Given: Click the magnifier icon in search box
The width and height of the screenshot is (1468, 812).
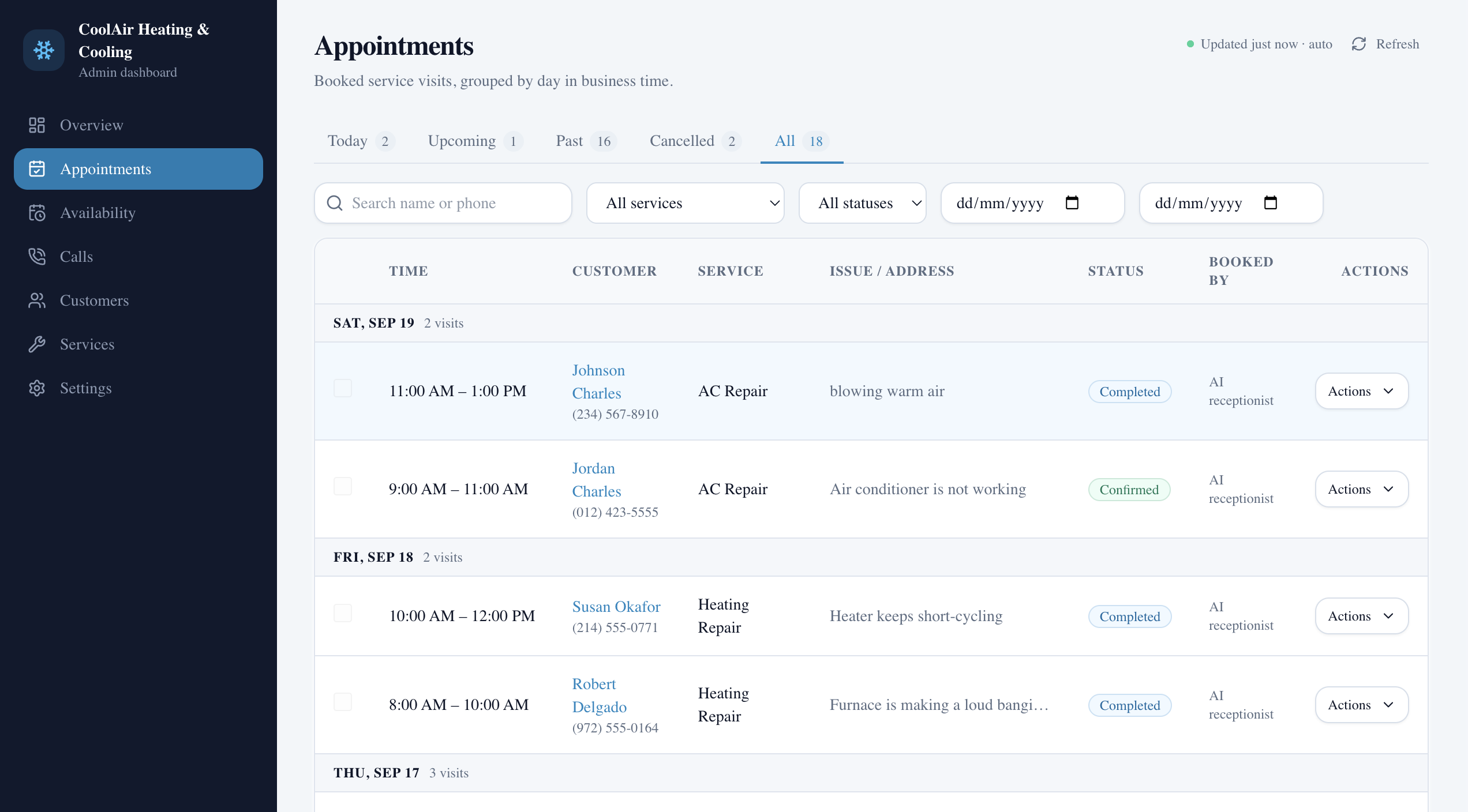Looking at the screenshot, I should 335,203.
